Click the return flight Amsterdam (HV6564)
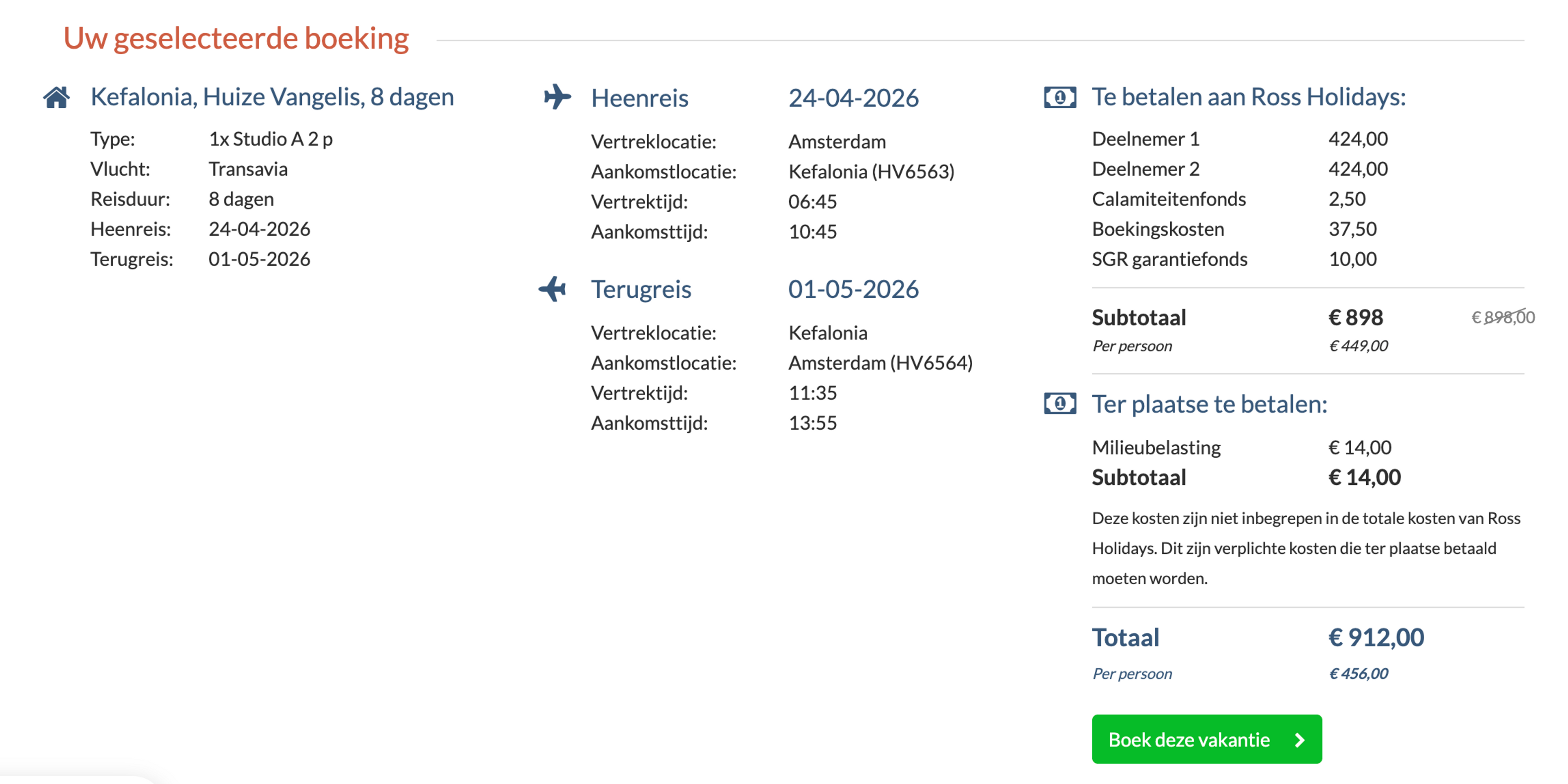The image size is (1568, 784). tap(880, 363)
